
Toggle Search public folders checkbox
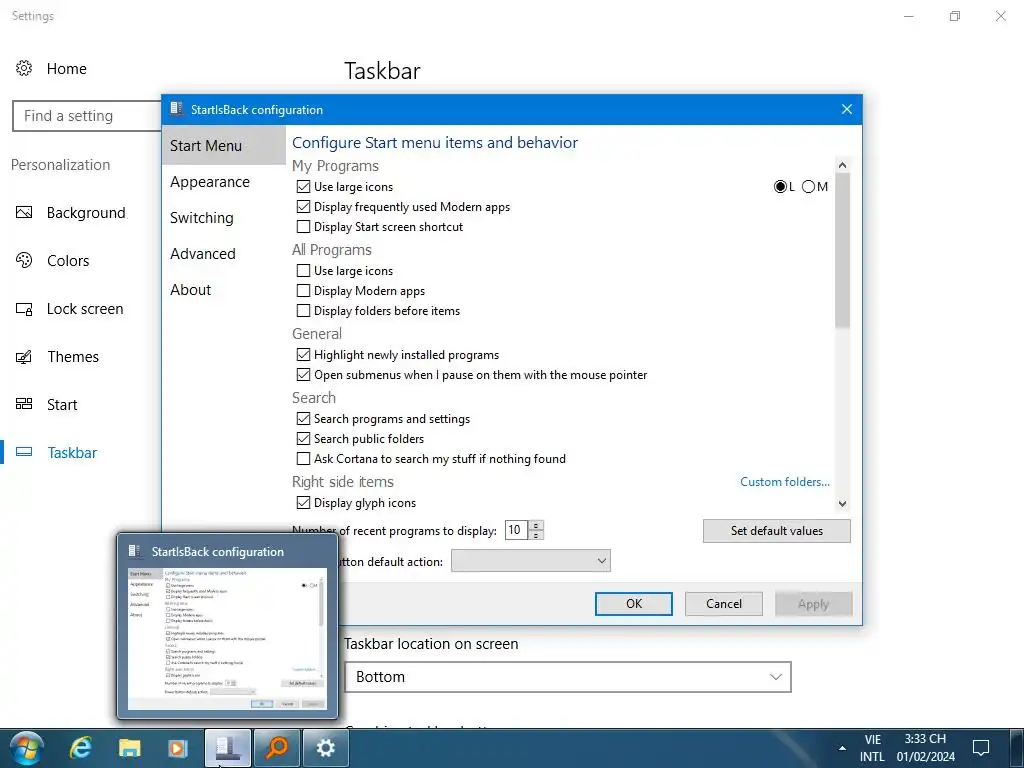[x=303, y=439]
